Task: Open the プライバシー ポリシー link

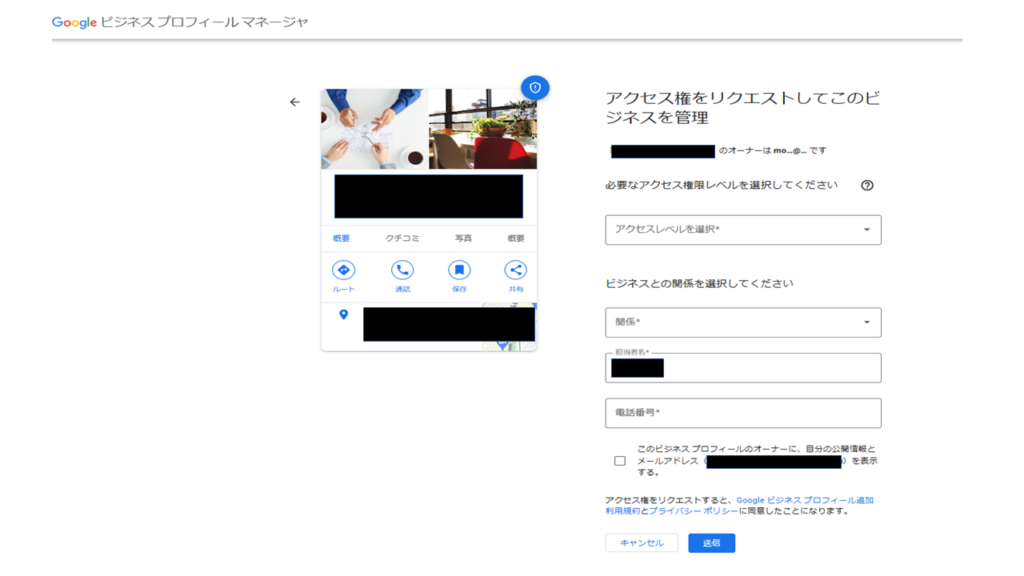Action: pyautogui.click(x=693, y=511)
